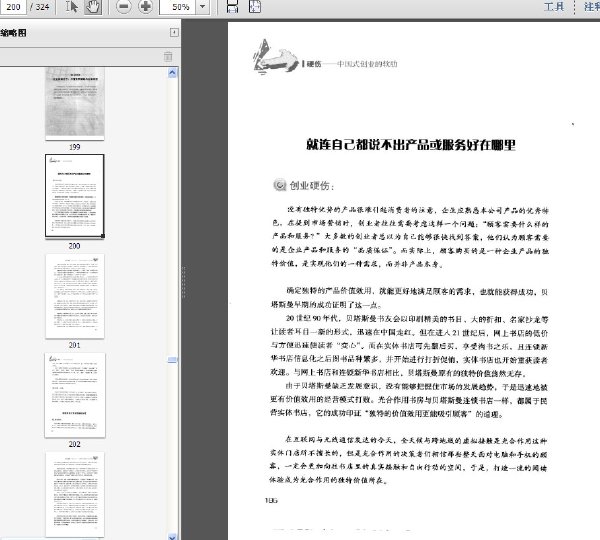Select the text selection cursor tool
600x540 pixels.
tap(71, 7)
